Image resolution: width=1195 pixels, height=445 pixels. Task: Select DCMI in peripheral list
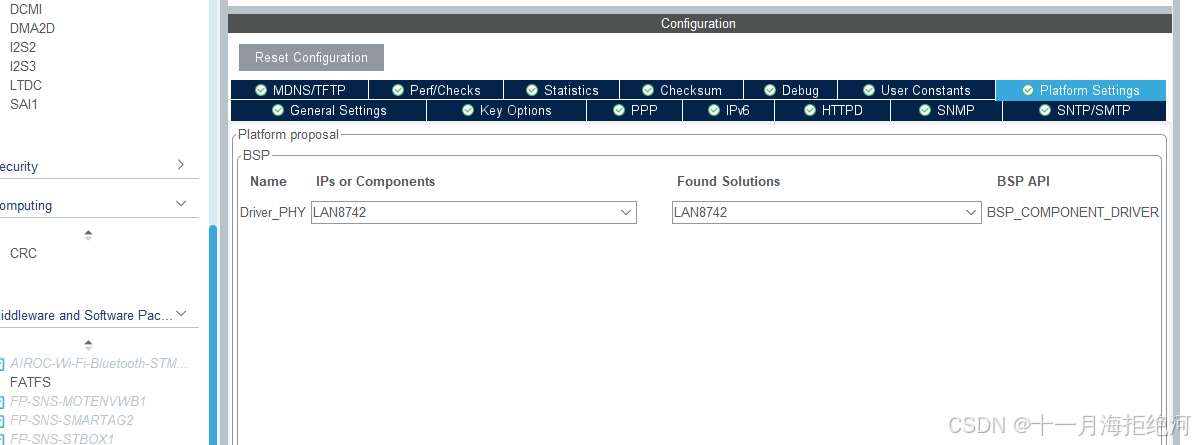[x=26, y=9]
